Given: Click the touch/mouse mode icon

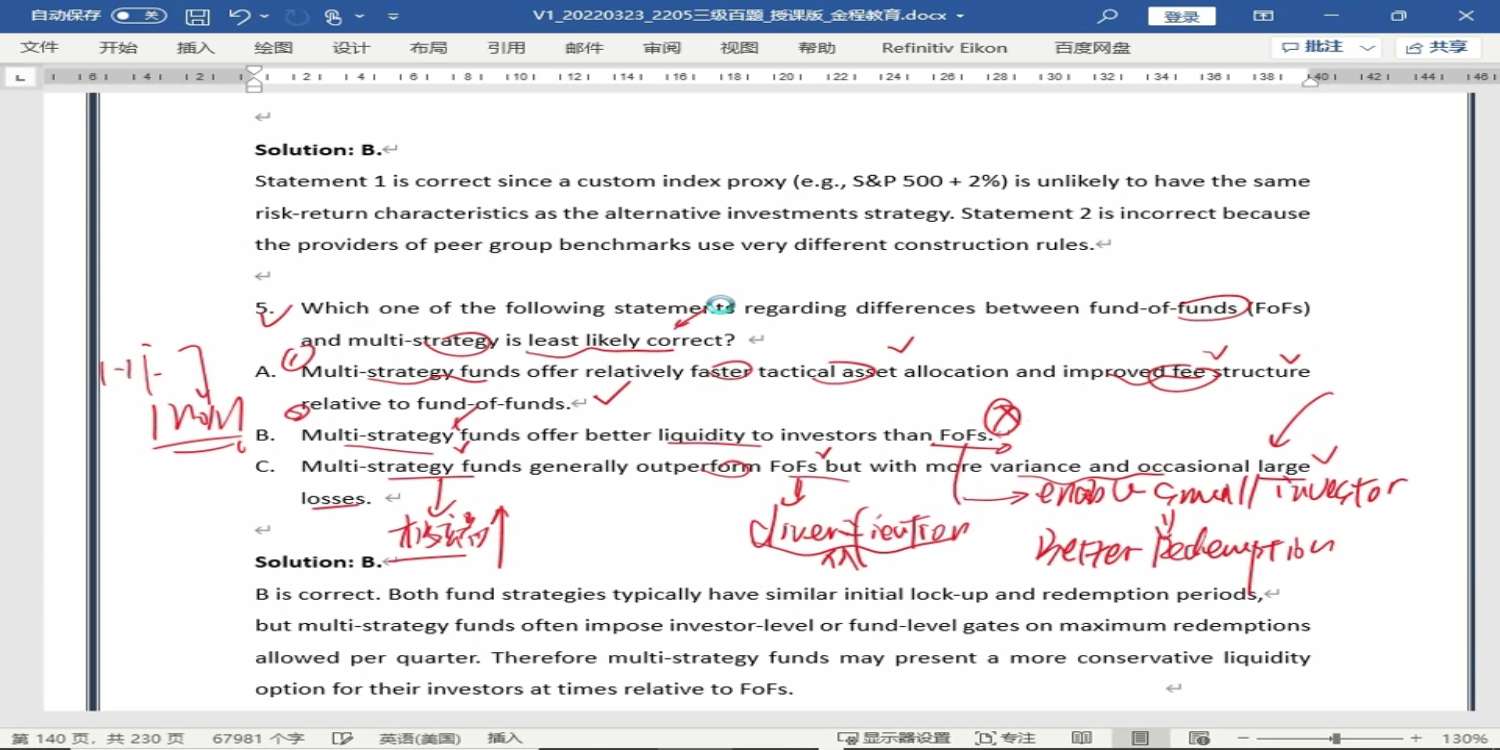Looking at the screenshot, I should 333,16.
